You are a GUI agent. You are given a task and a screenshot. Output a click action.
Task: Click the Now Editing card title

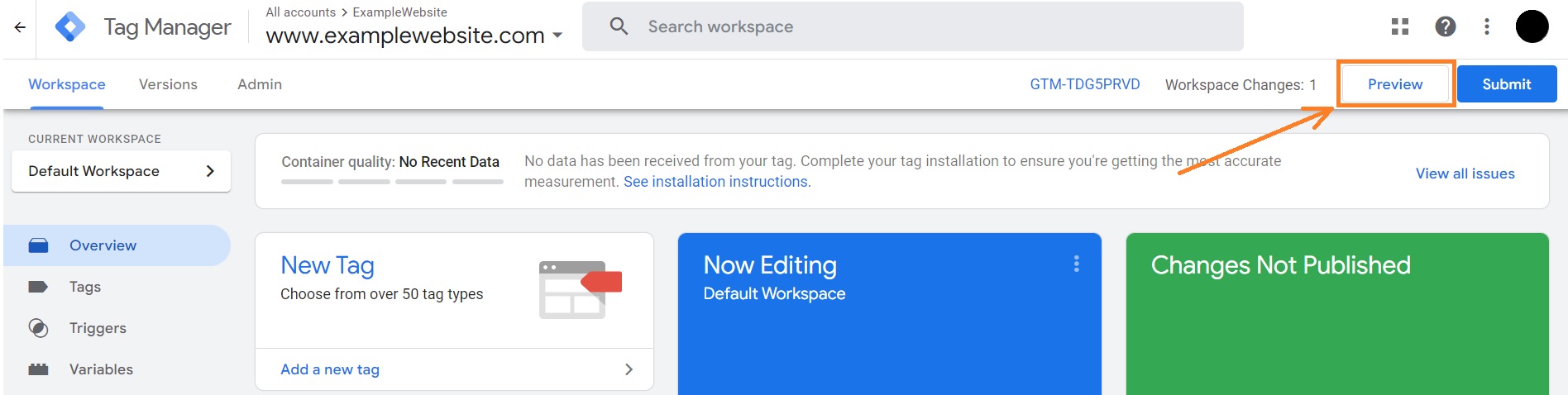coord(770,265)
